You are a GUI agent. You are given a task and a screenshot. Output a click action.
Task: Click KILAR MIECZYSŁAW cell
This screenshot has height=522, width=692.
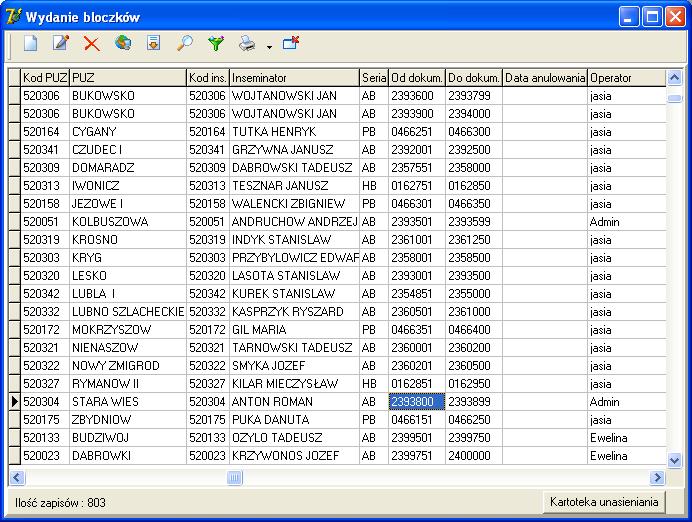(294, 383)
